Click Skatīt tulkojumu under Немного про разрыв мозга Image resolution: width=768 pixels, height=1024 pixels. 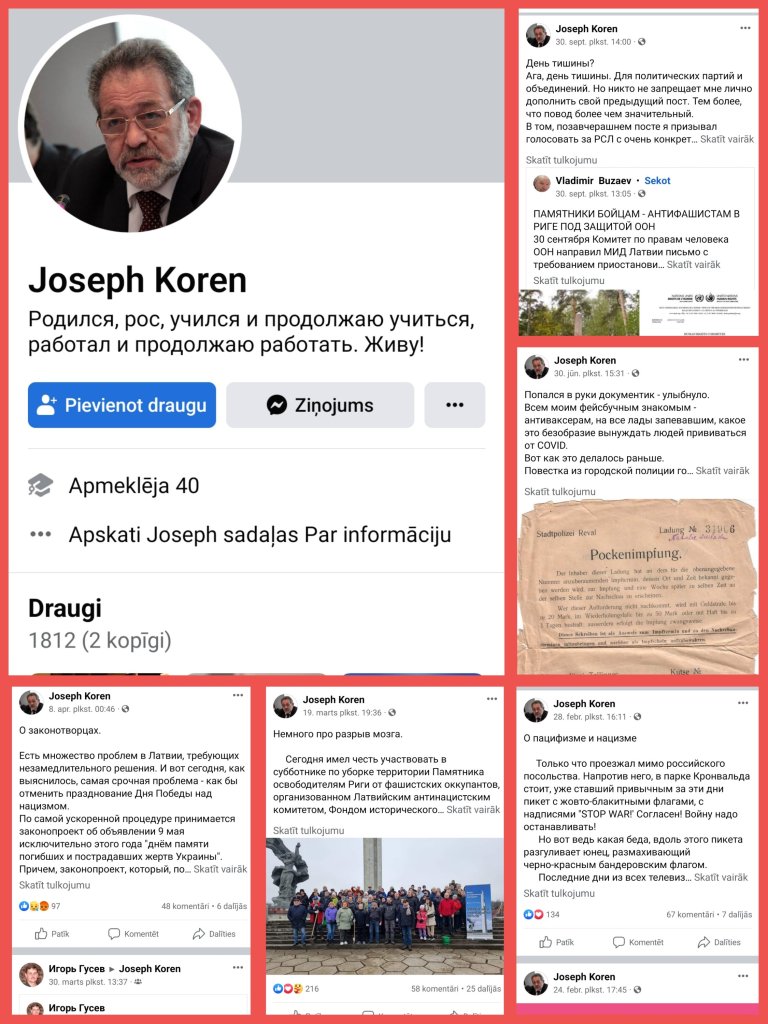[309, 830]
